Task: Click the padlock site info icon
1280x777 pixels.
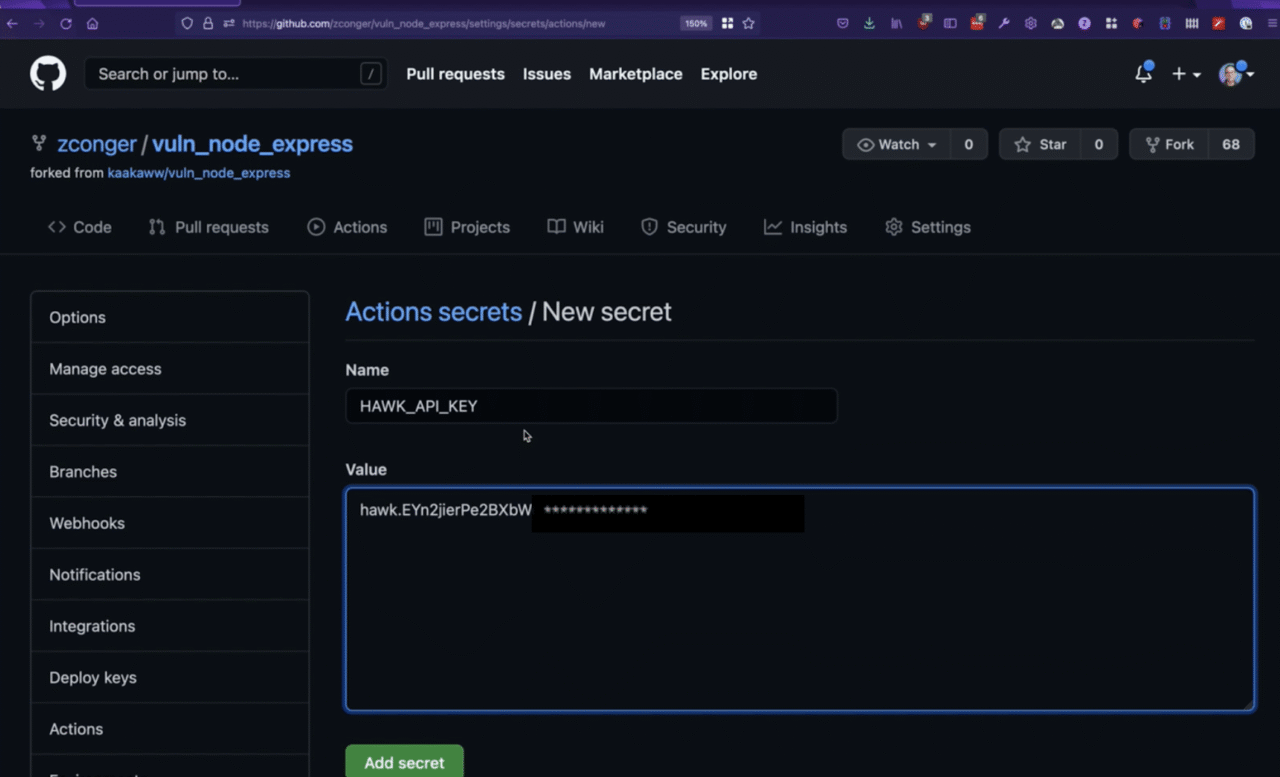Action: 208,23
